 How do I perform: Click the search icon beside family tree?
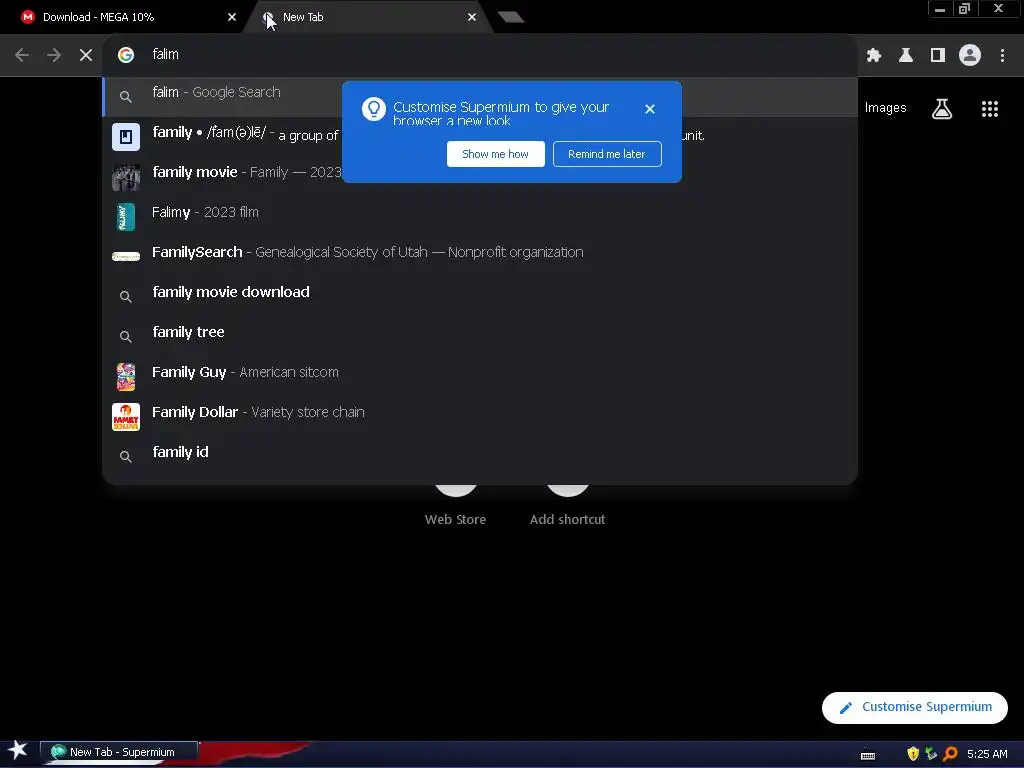coord(126,337)
